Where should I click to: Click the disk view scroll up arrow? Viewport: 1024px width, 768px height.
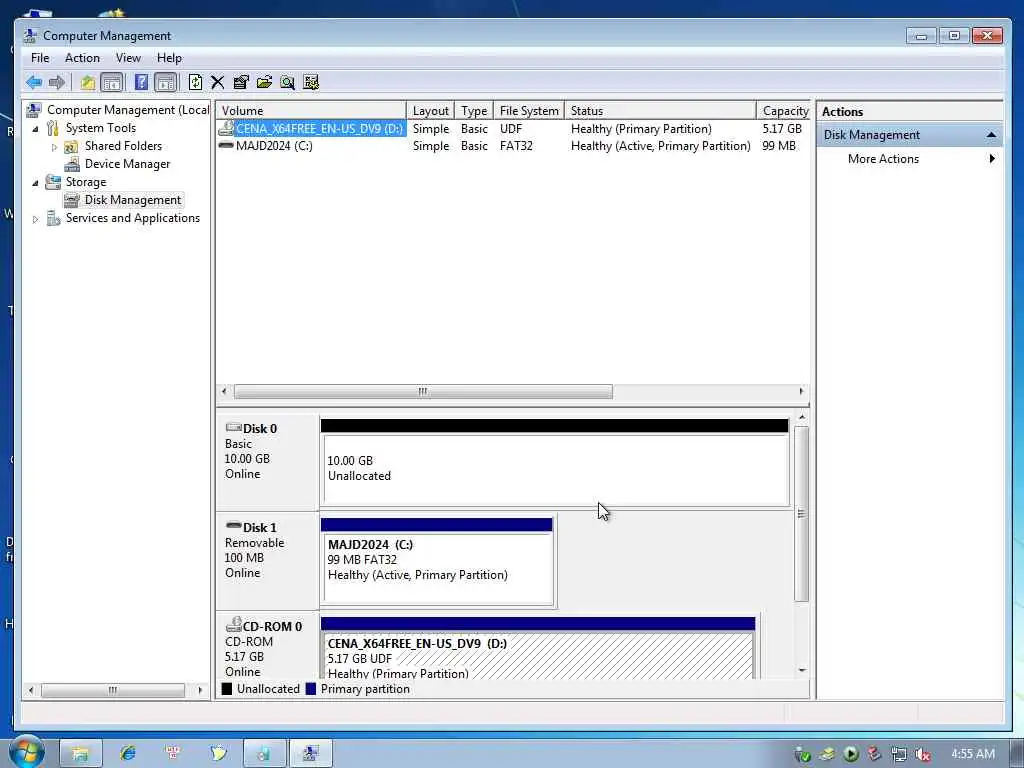(801, 417)
